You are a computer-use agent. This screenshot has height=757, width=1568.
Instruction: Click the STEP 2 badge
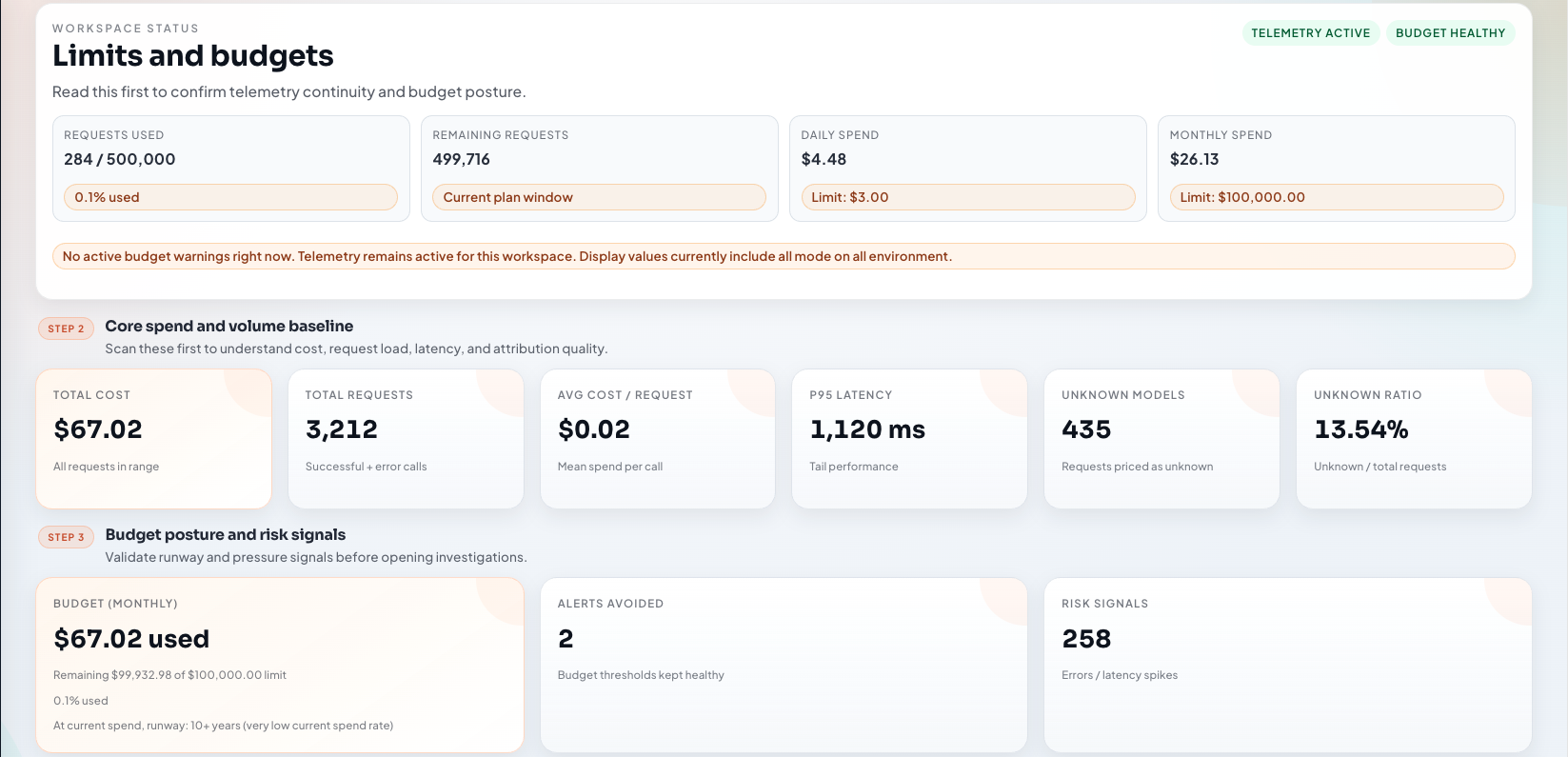click(x=66, y=329)
